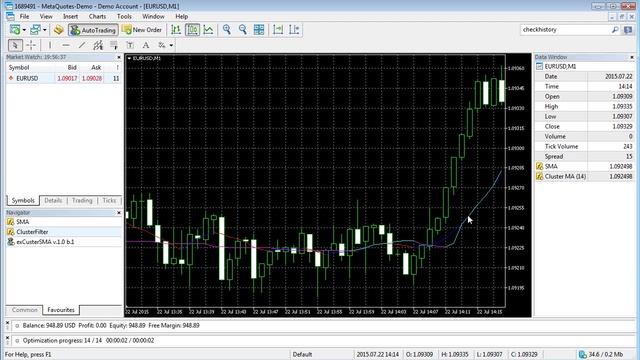Click the EURUSD,M1 chart title dropdown triangle
The image size is (640, 360).
coord(129,58)
